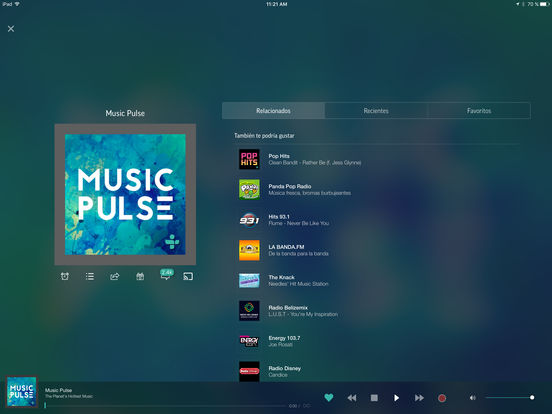Image resolution: width=552 pixels, height=414 pixels.
Task: Select the LA BANDA.FM title
Action: [x=286, y=247]
